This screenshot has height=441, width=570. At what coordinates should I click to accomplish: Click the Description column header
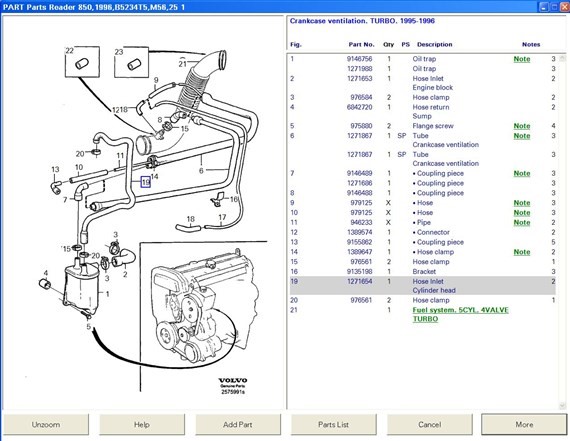[x=434, y=44]
